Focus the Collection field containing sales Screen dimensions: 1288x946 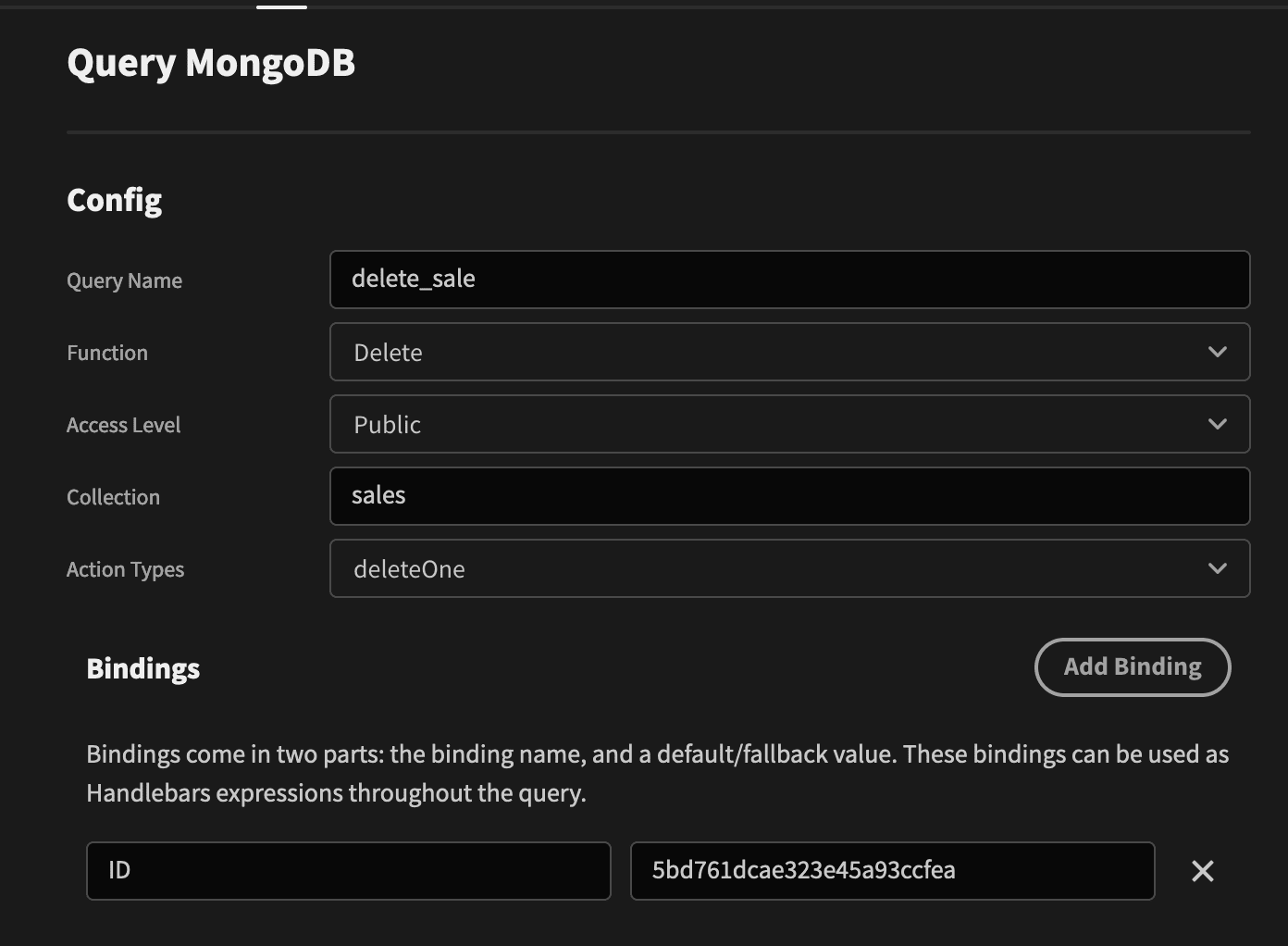point(790,496)
